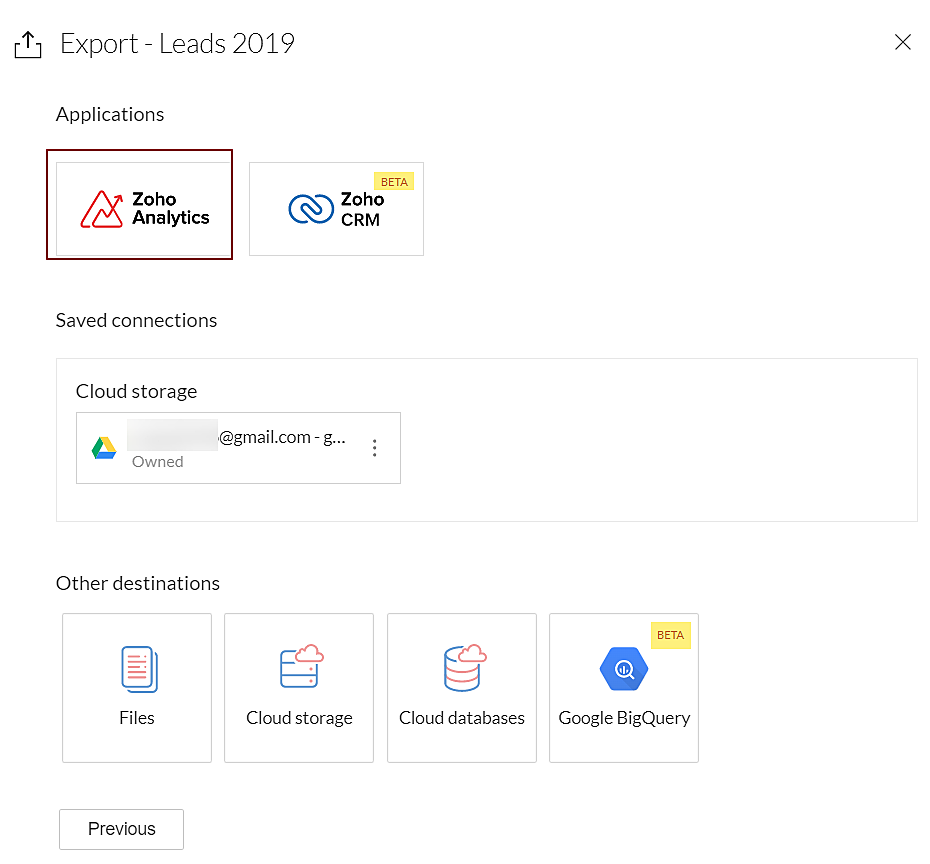Click the 'Export - Leads 2019' title
930x864 pixels.
(x=177, y=44)
